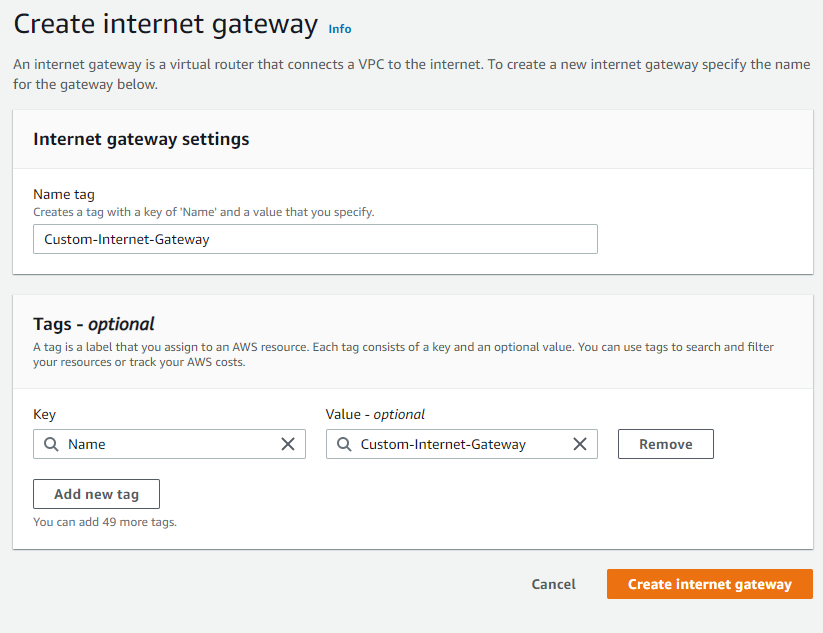Open the Info link beside the title
The width and height of the screenshot is (823, 633).
[340, 29]
